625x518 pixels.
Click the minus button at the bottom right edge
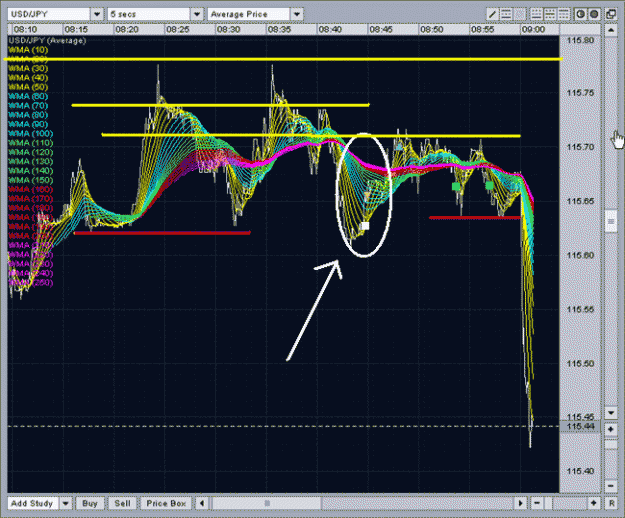(x=611, y=486)
